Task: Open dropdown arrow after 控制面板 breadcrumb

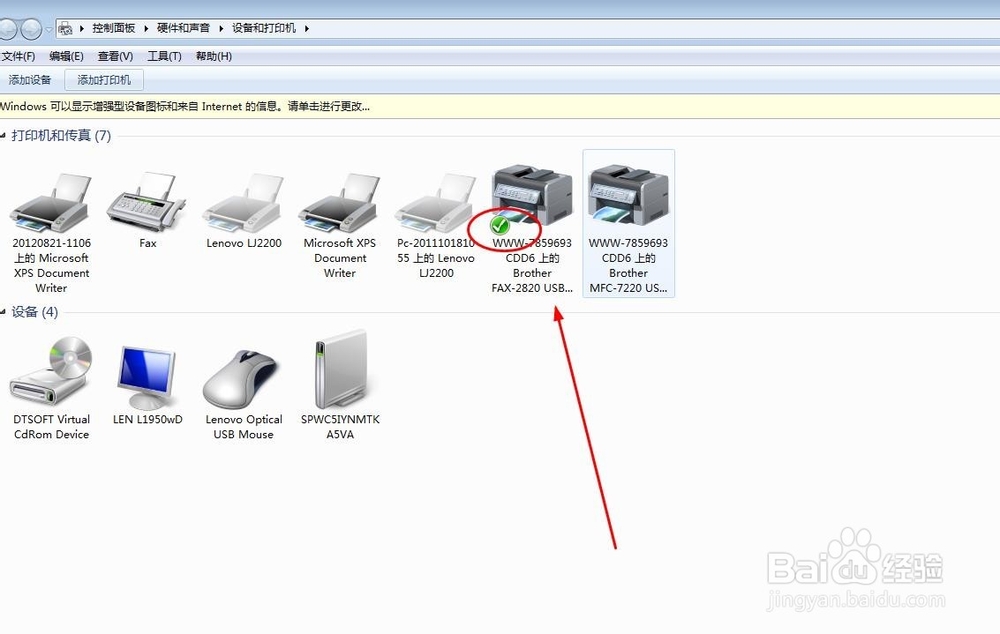Action: point(146,28)
